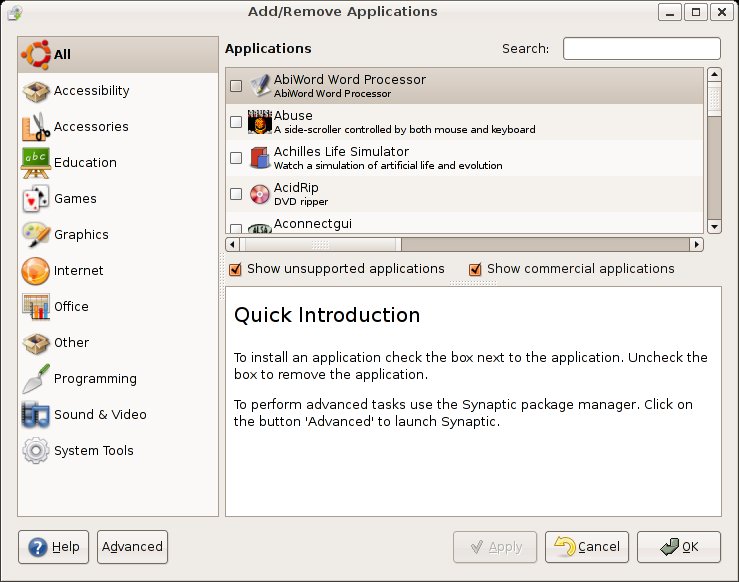This screenshot has height=582, width=739.
Task: Click the Programming trowel icon
Action: pyautogui.click(x=35, y=379)
